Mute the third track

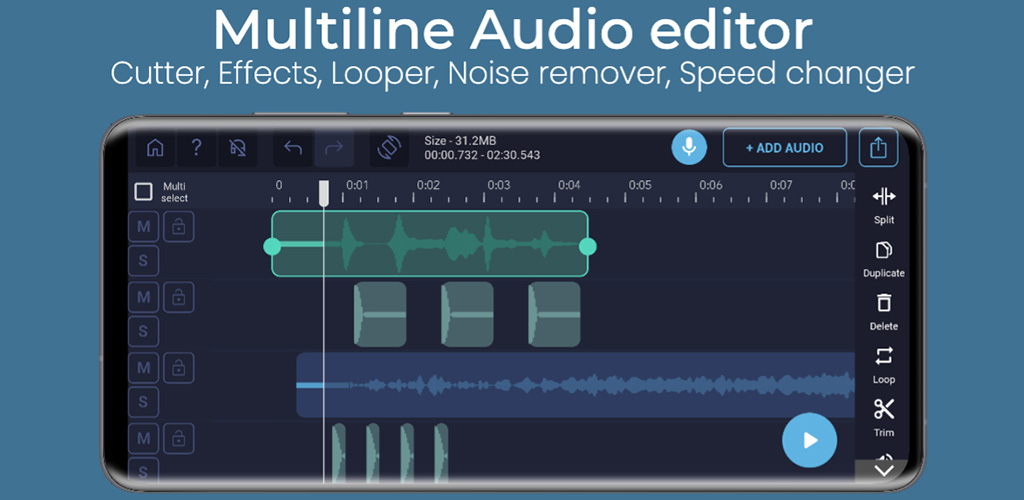144,368
